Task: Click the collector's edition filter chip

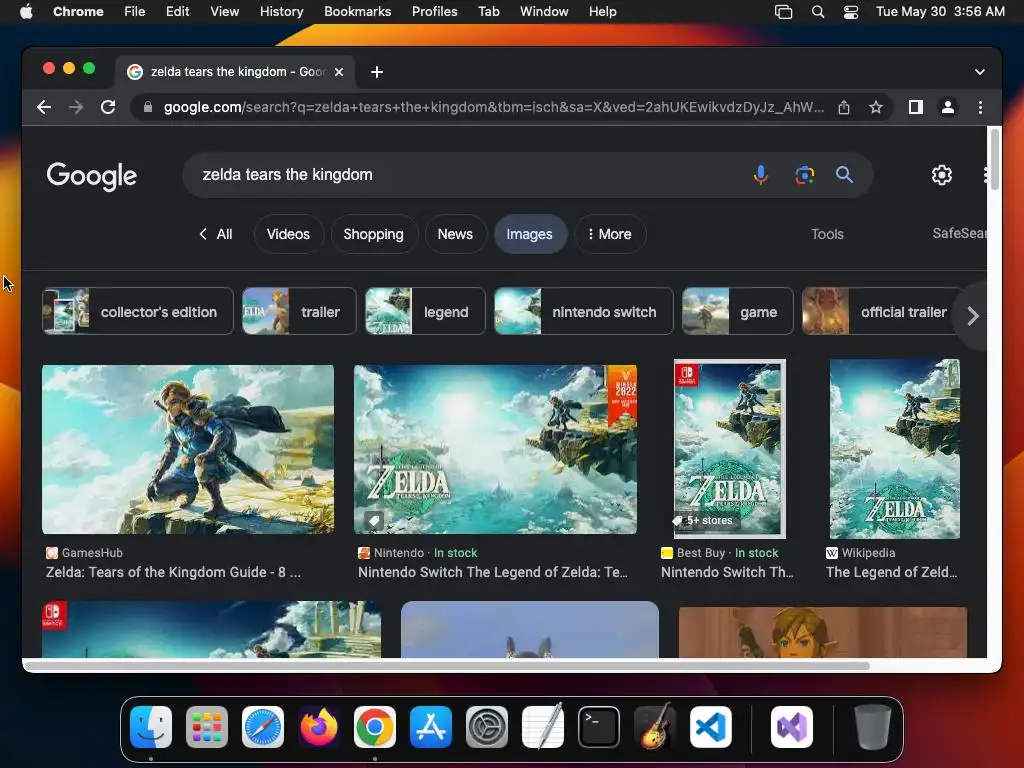Action: (x=138, y=312)
